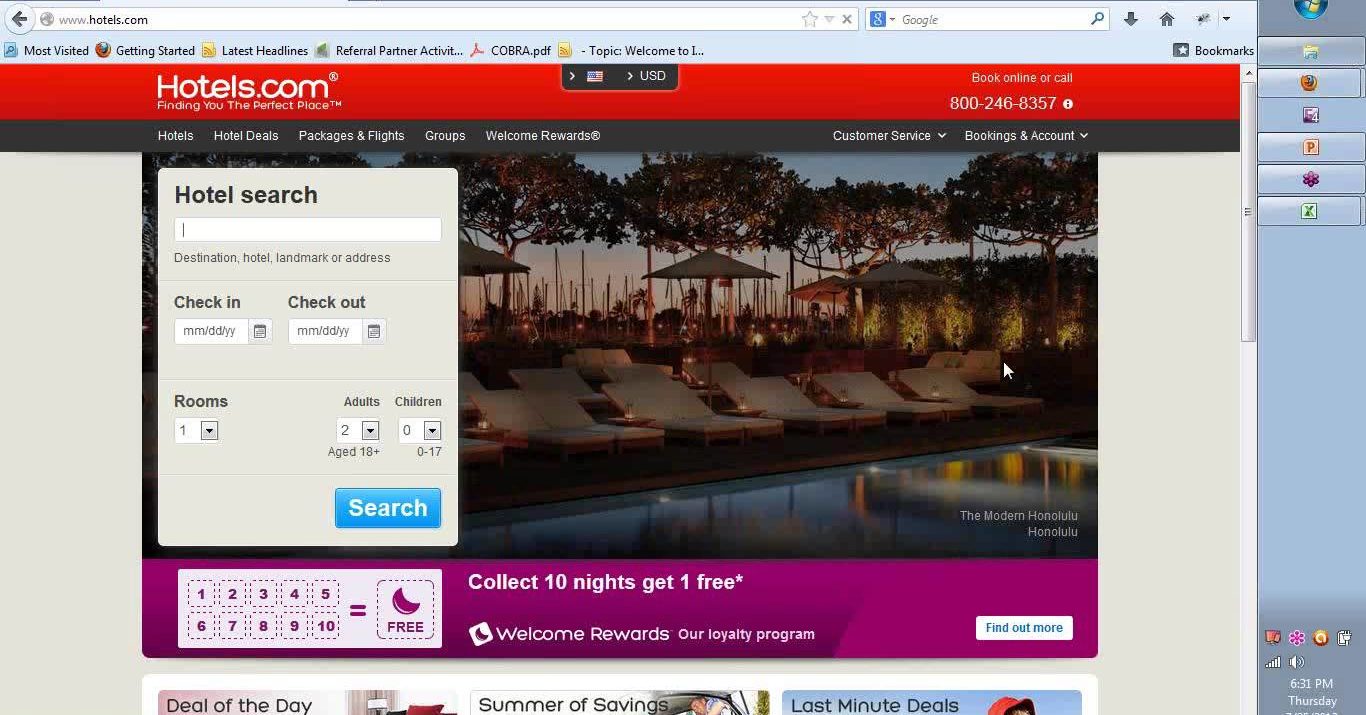Go to Hotel Deals nav item

click(246, 136)
